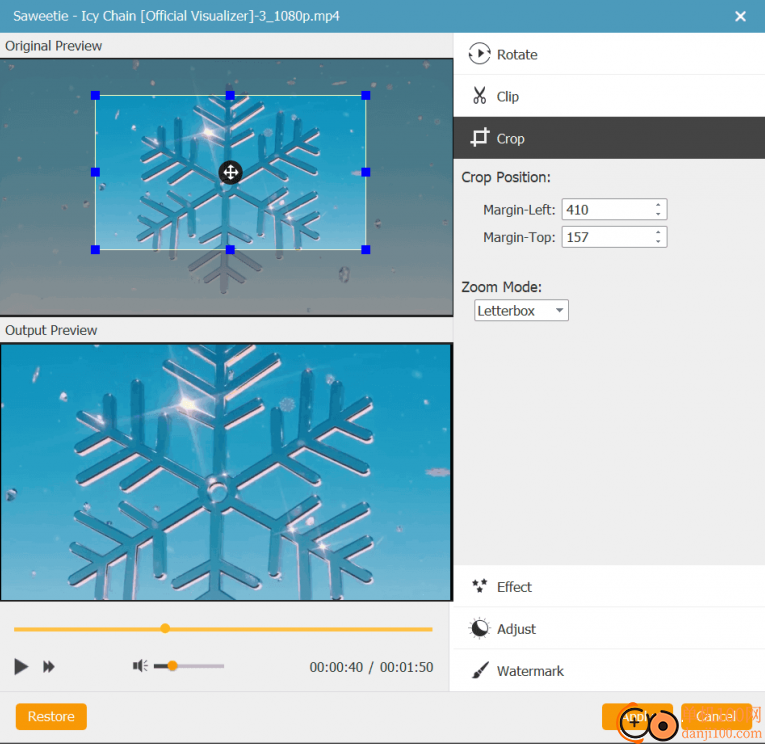Click the bottom-left crop handle
The width and height of the screenshot is (765, 744).
[x=95, y=249]
